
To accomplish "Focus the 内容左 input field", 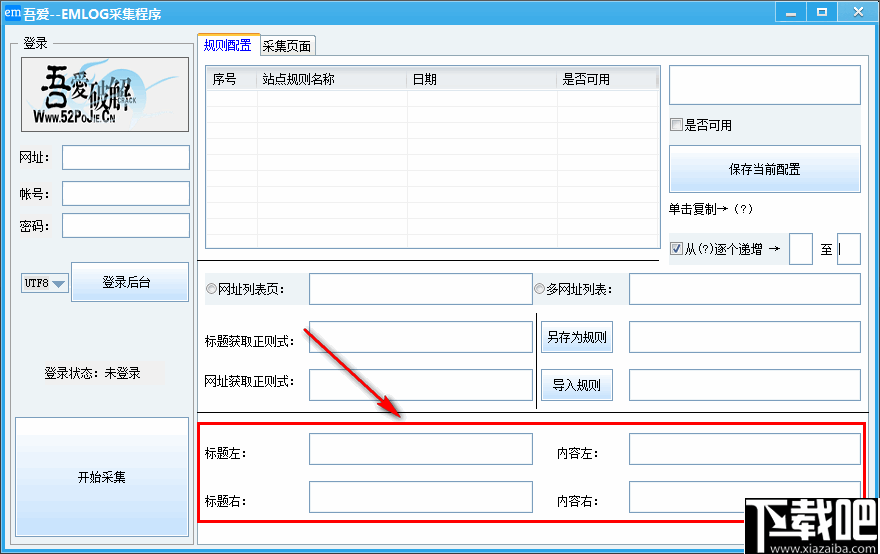I will coord(744,449).
